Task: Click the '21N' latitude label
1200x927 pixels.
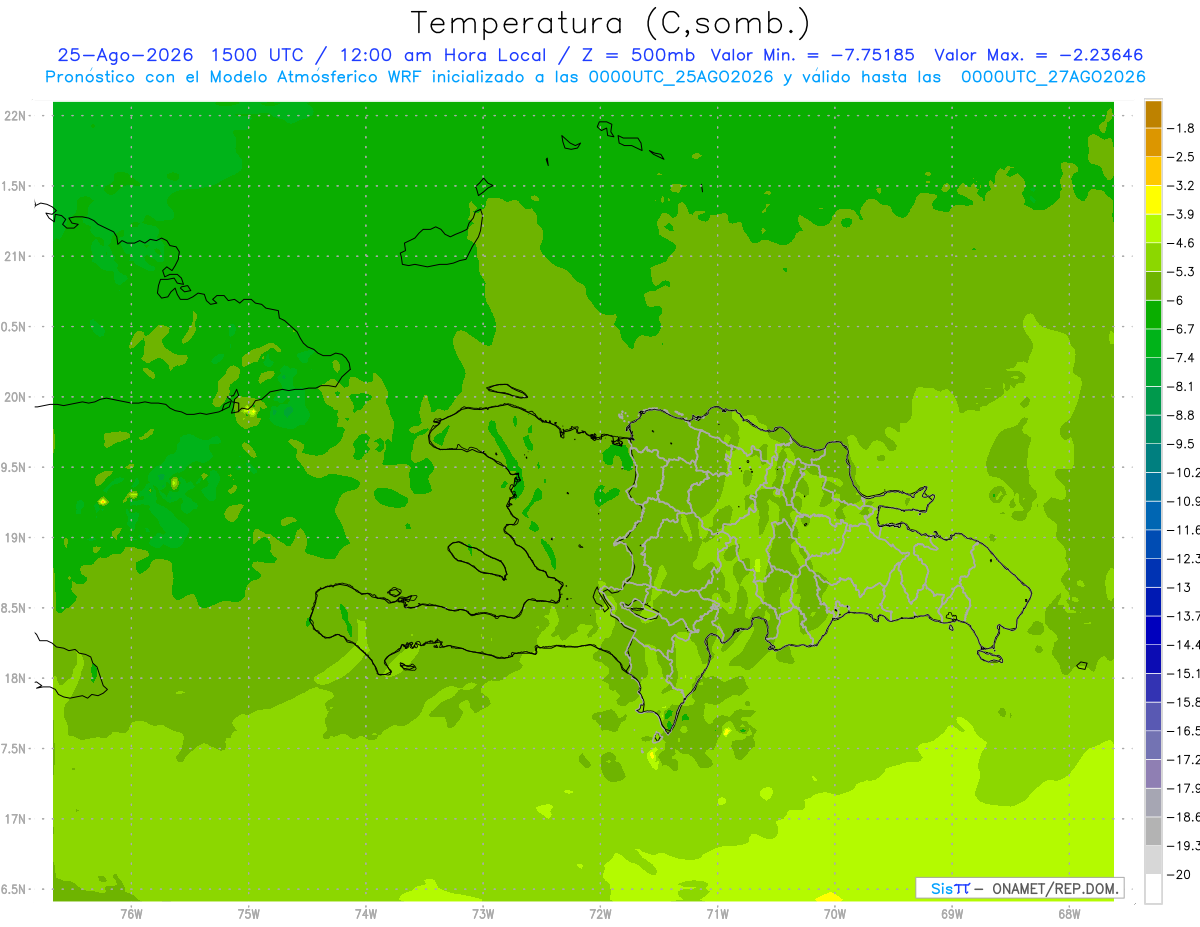Action: pyautogui.click(x=17, y=256)
